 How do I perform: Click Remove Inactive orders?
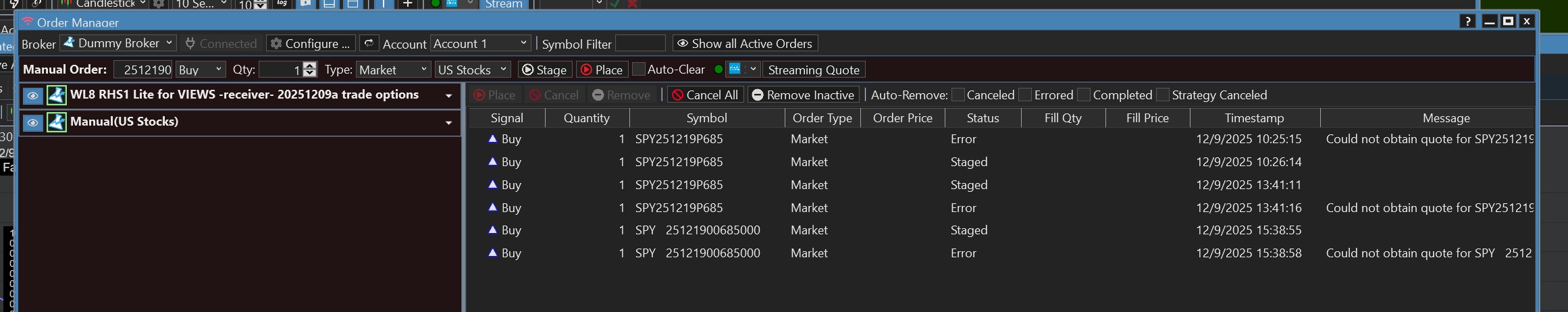click(804, 95)
